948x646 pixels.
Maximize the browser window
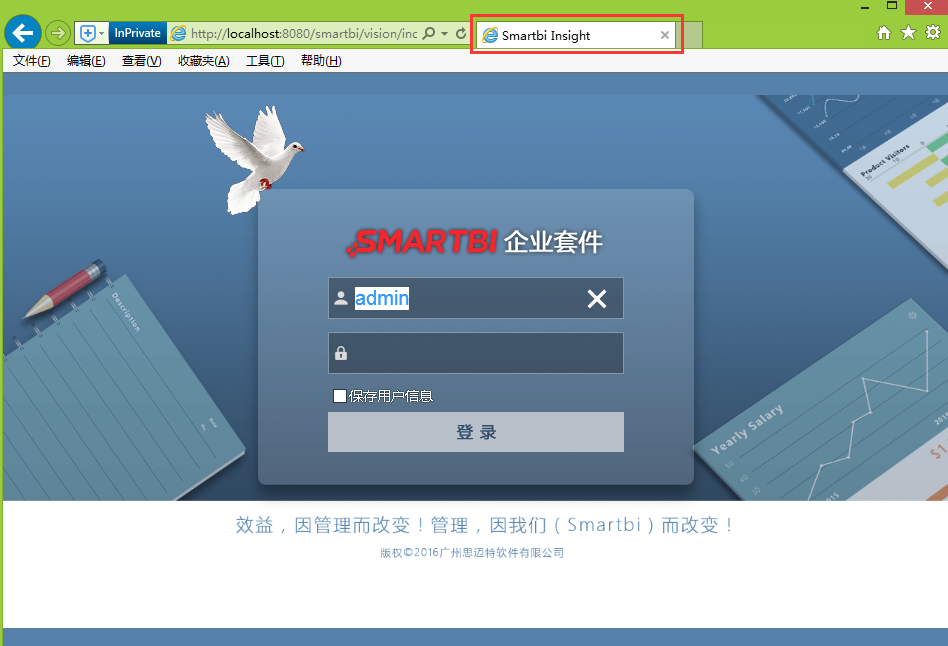[x=892, y=7]
